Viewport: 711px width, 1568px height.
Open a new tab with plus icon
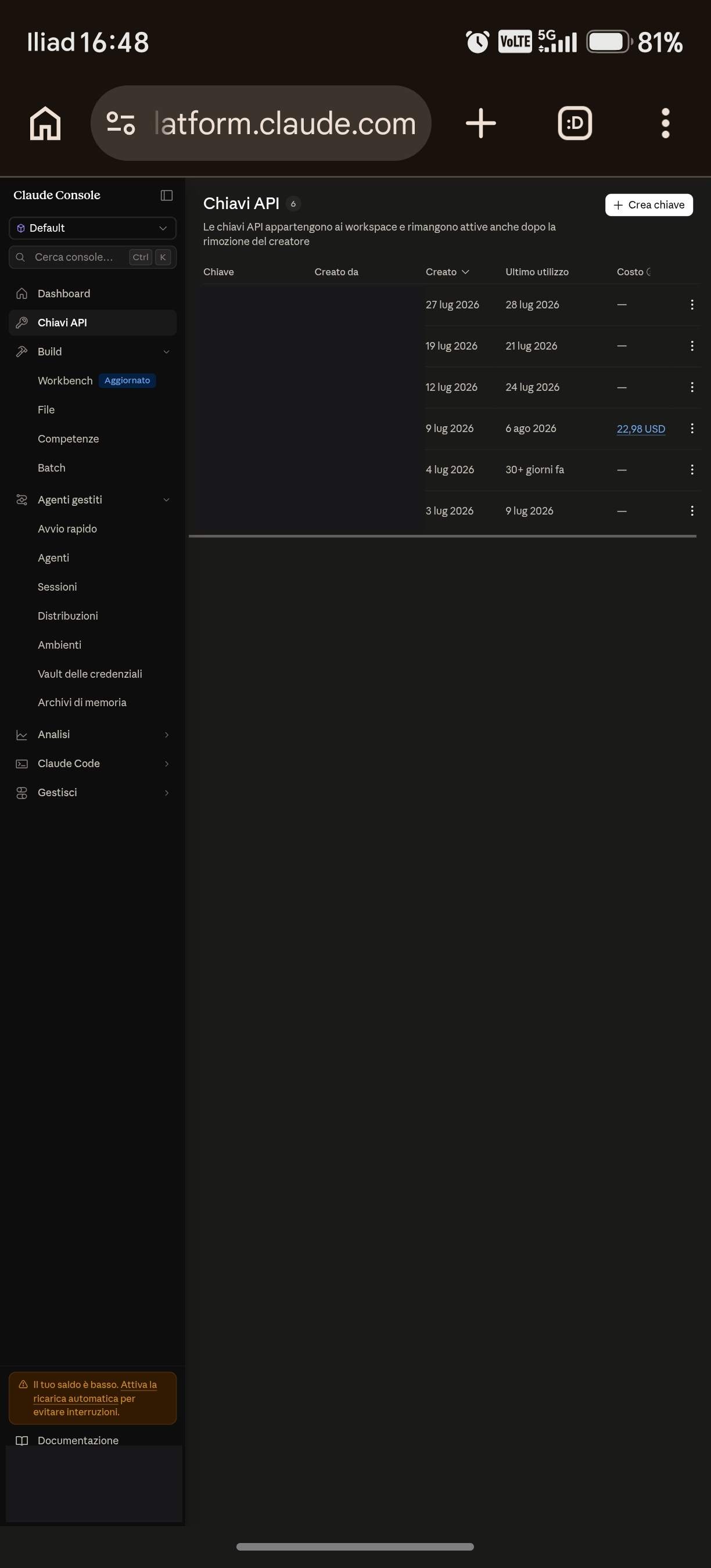click(481, 123)
